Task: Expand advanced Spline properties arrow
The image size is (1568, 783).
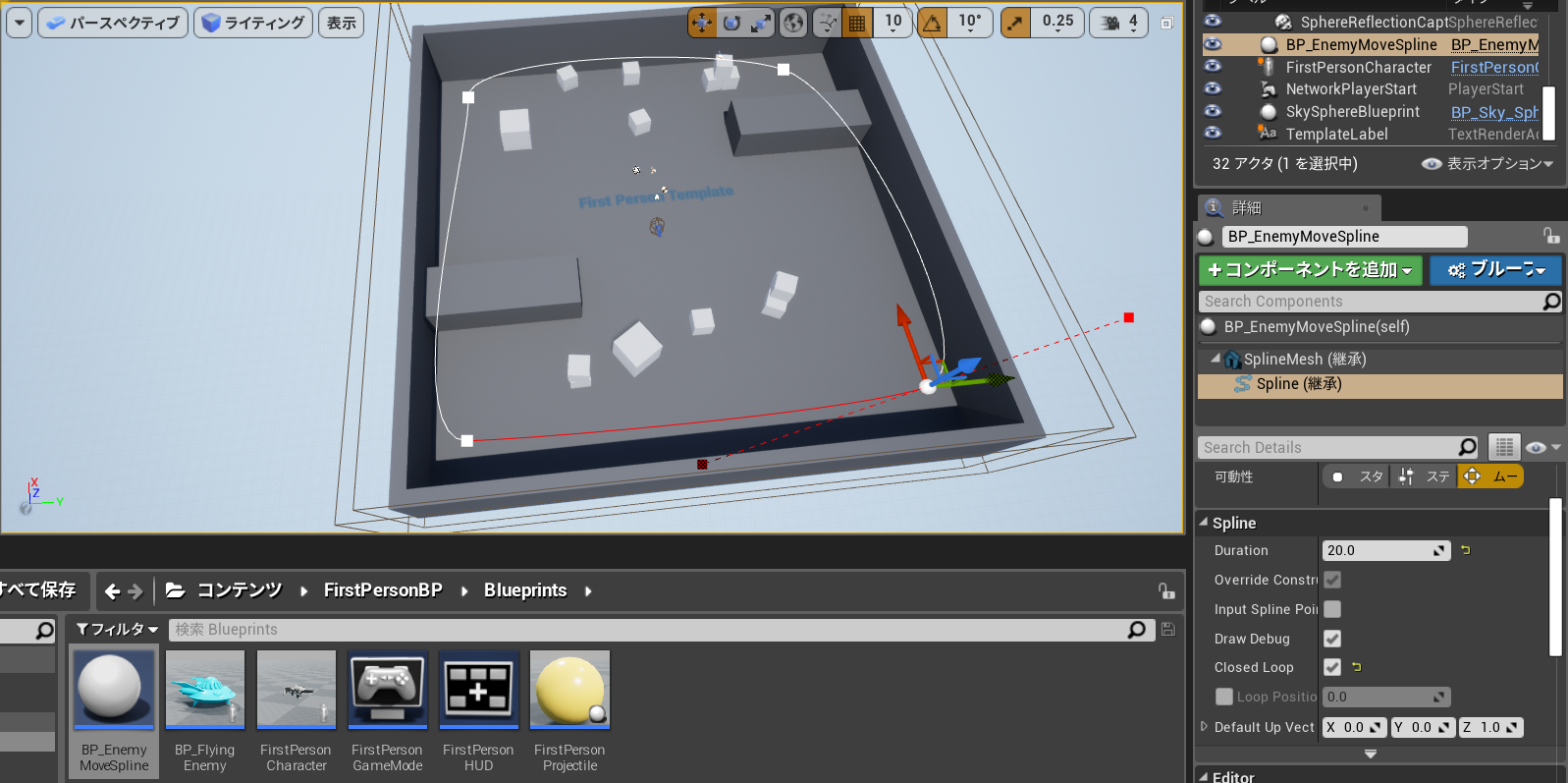Action: (1371, 754)
